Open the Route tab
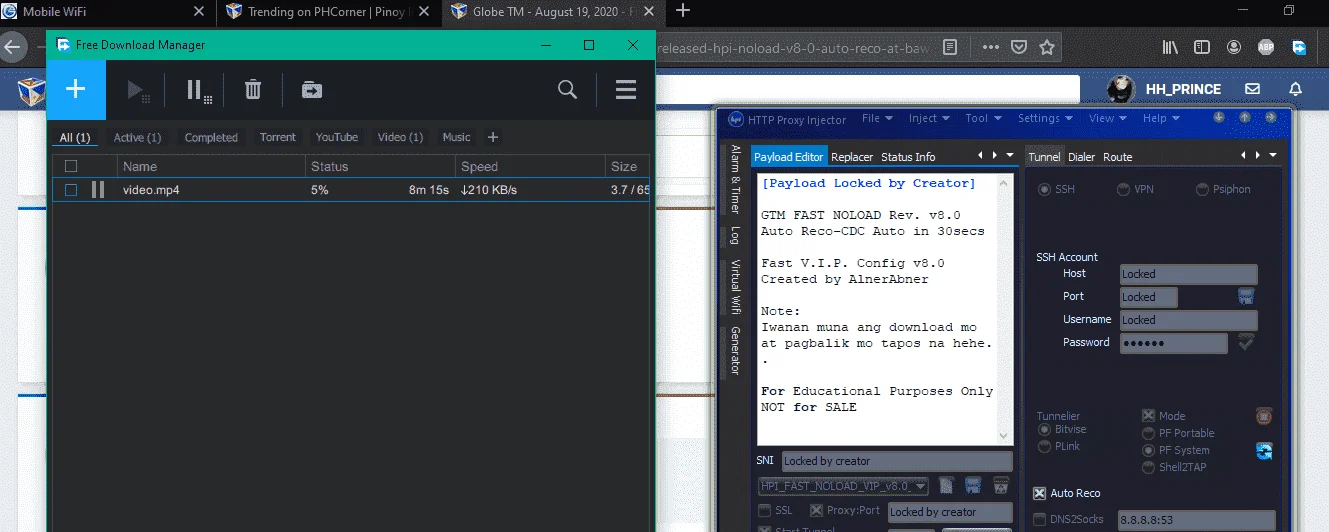The image size is (1329, 532). [1117, 157]
